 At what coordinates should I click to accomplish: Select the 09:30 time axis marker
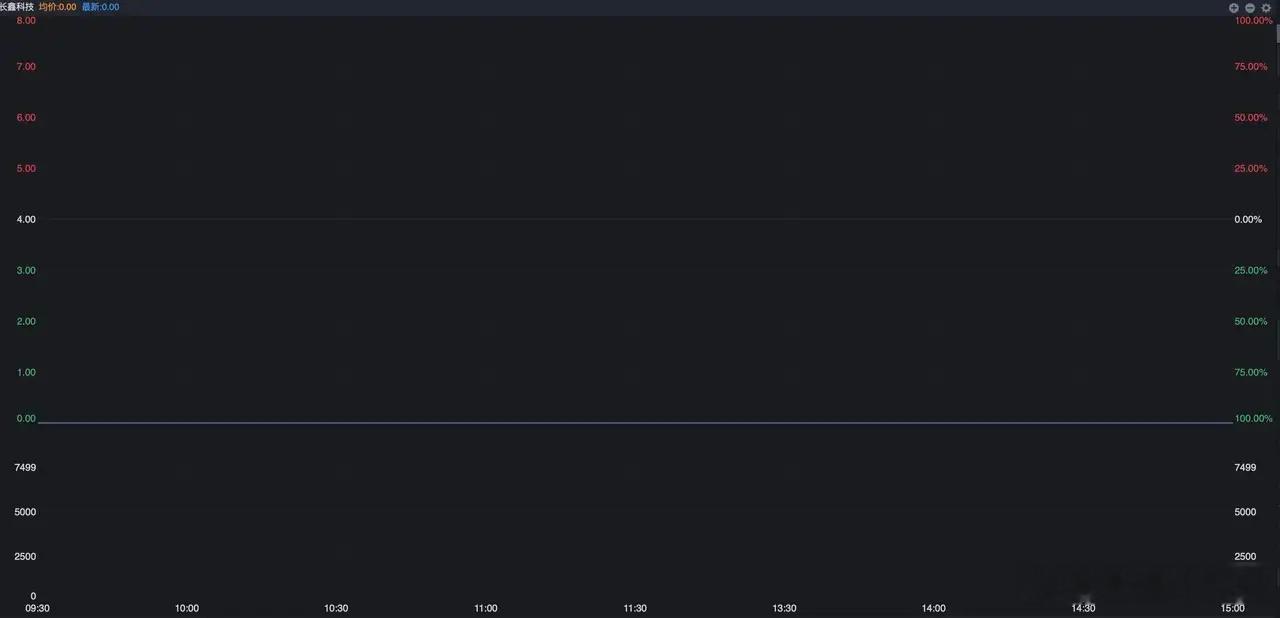tap(37, 608)
